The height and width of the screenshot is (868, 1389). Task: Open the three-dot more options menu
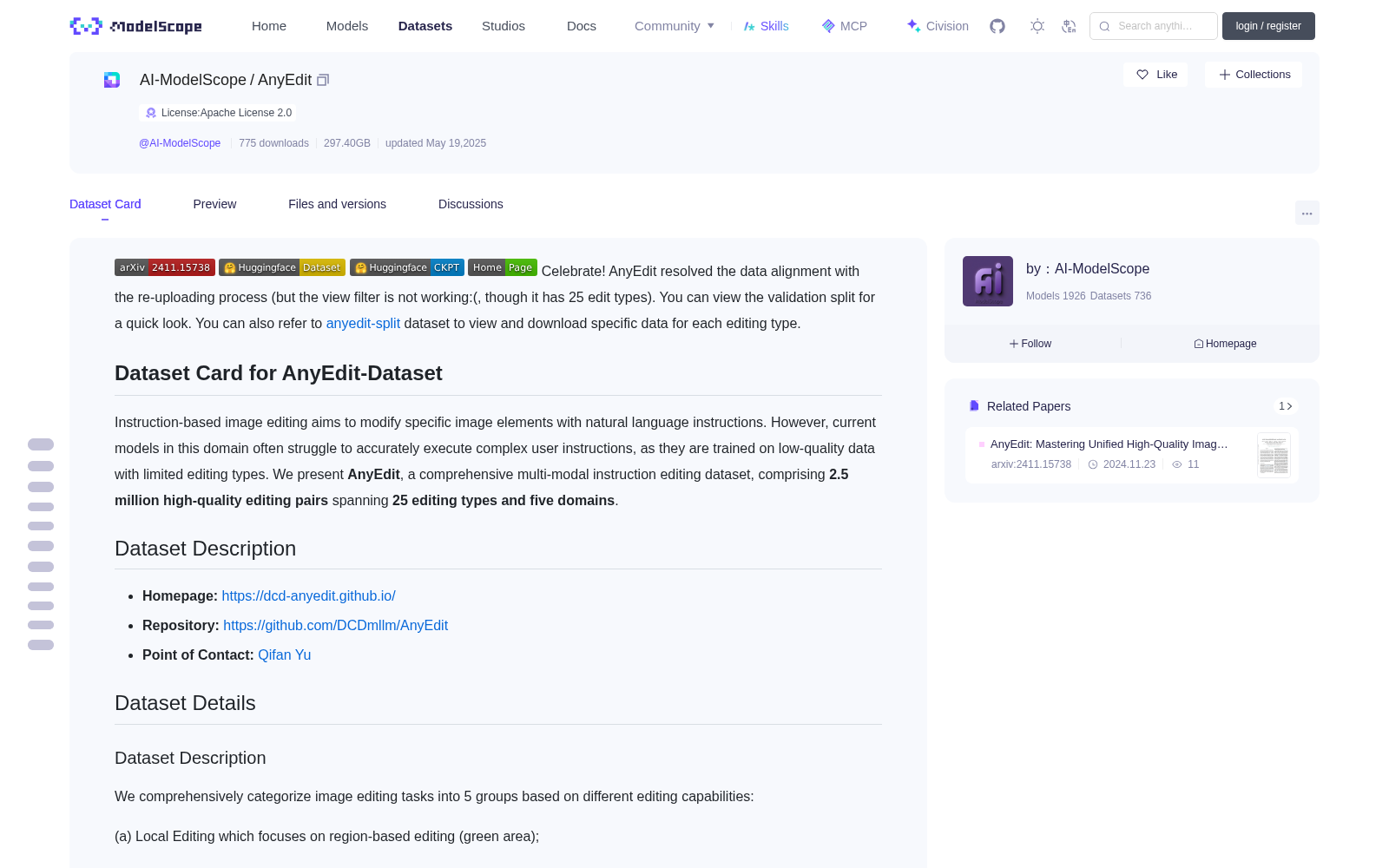(1307, 213)
